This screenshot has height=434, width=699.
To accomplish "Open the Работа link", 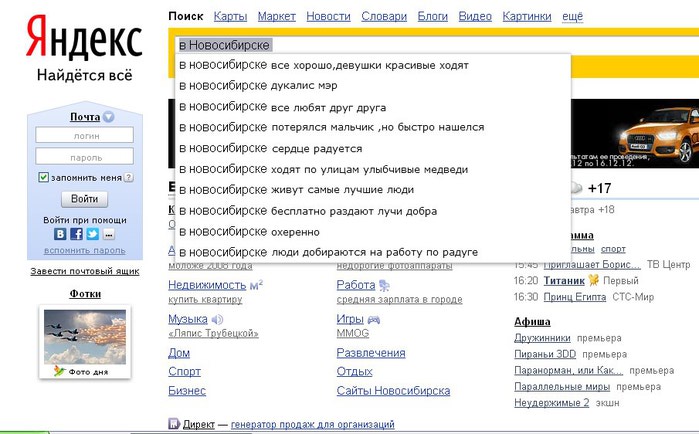I will [x=356, y=285].
